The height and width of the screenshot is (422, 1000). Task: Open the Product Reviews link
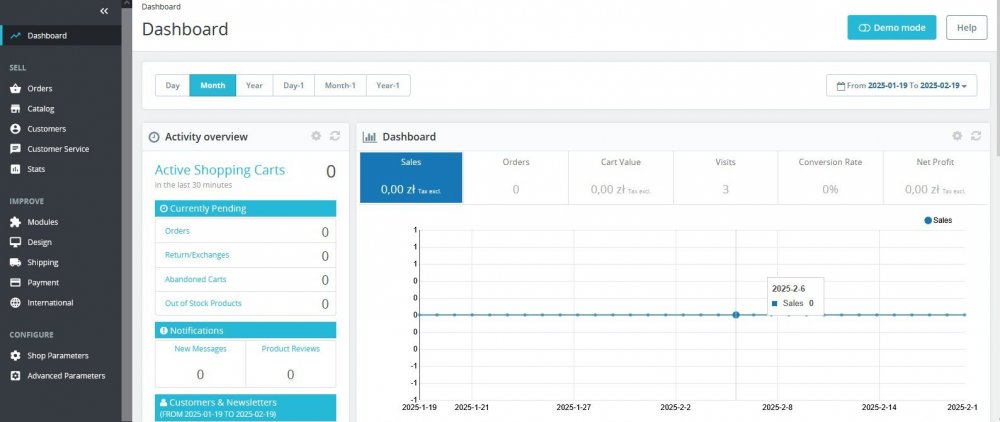(x=291, y=349)
